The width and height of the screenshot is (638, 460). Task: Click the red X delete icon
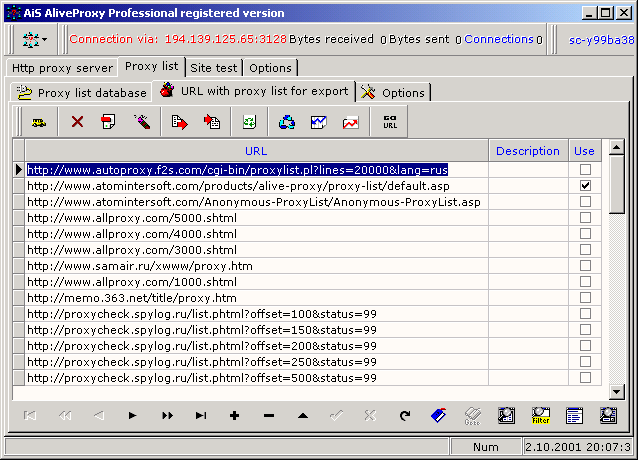pos(77,122)
